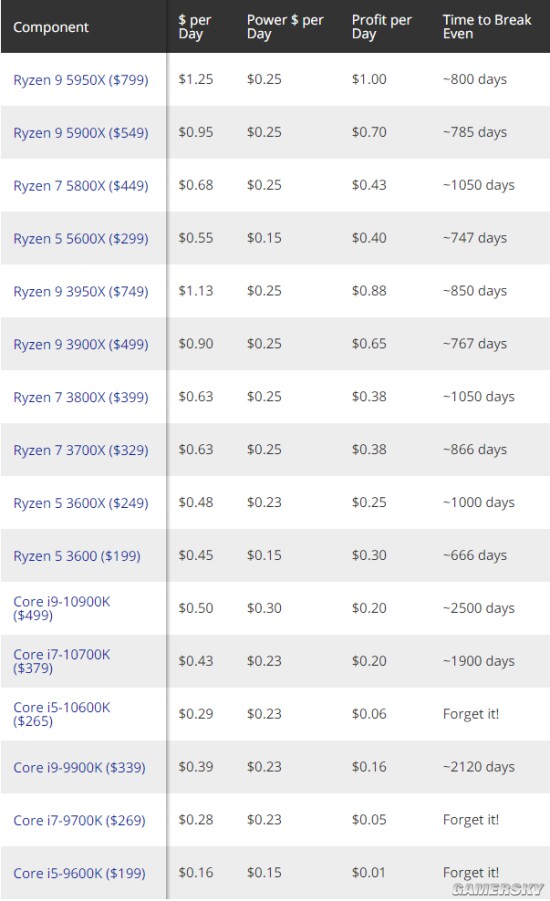
Task: Click the 'Profit per Day' column header
Action: tap(382, 27)
